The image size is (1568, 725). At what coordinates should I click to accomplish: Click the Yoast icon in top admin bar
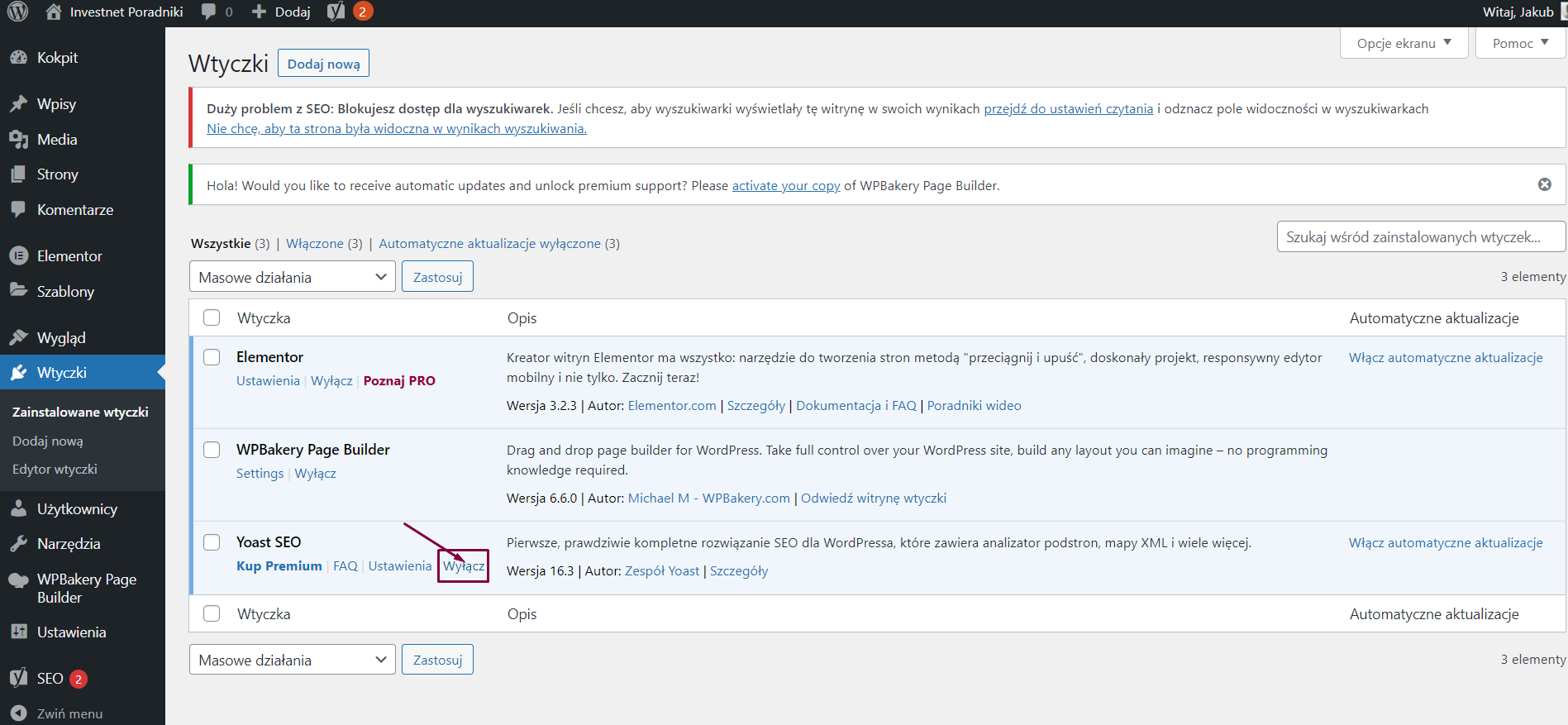[336, 12]
